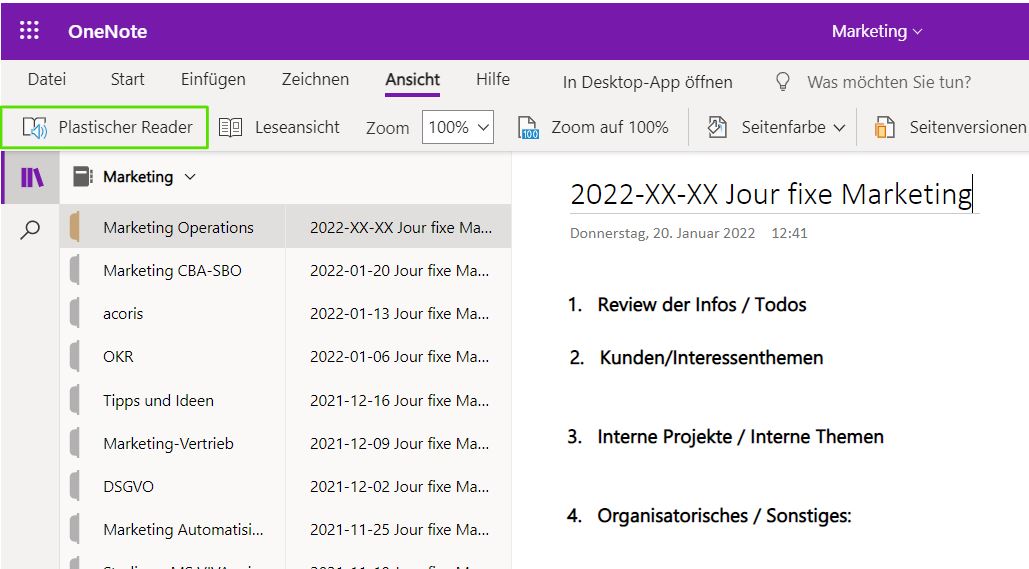The height and width of the screenshot is (569, 1029).
Task: Open page 2021-12-02 Jour fixe Ma...
Action: (399, 486)
